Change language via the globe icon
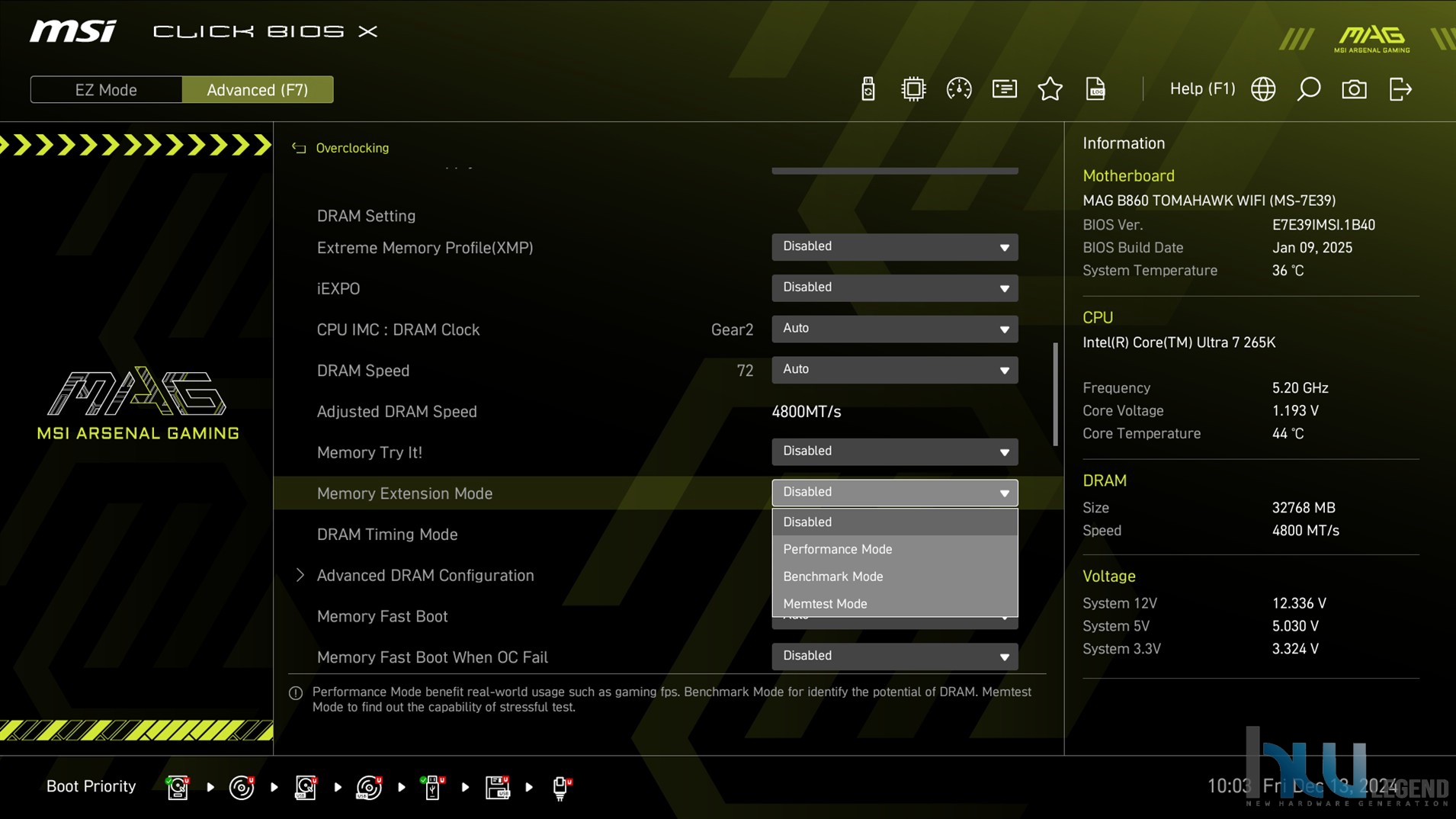Image resolution: width=1456 pixels, height=819 pixels. 1263,89
